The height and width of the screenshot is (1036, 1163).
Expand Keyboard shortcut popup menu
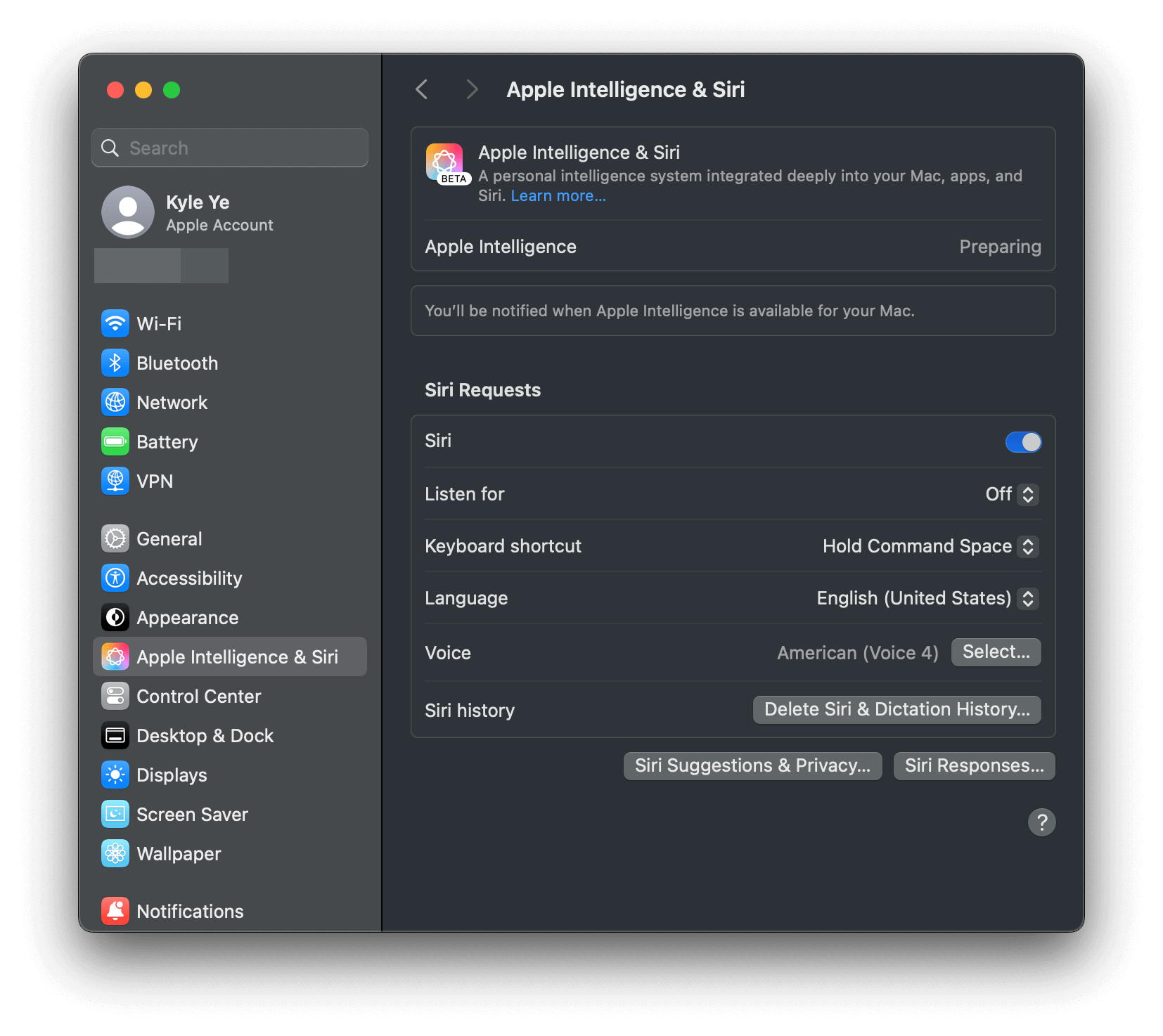(930, 546)
